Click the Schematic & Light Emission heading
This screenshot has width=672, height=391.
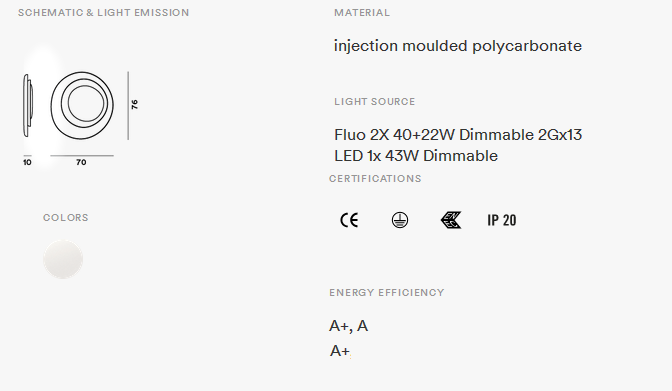coord(103,13)
